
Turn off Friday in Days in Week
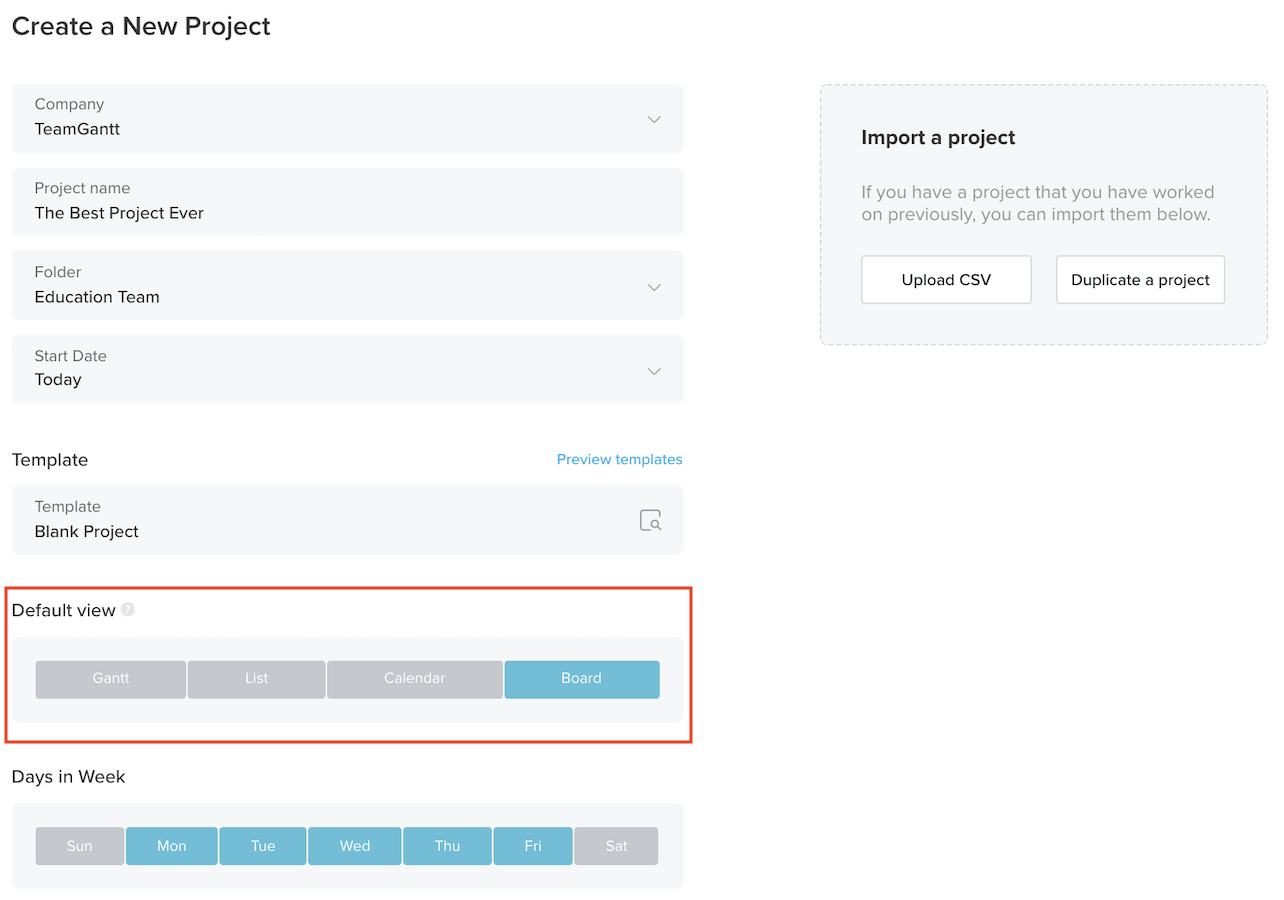point(532,845)
